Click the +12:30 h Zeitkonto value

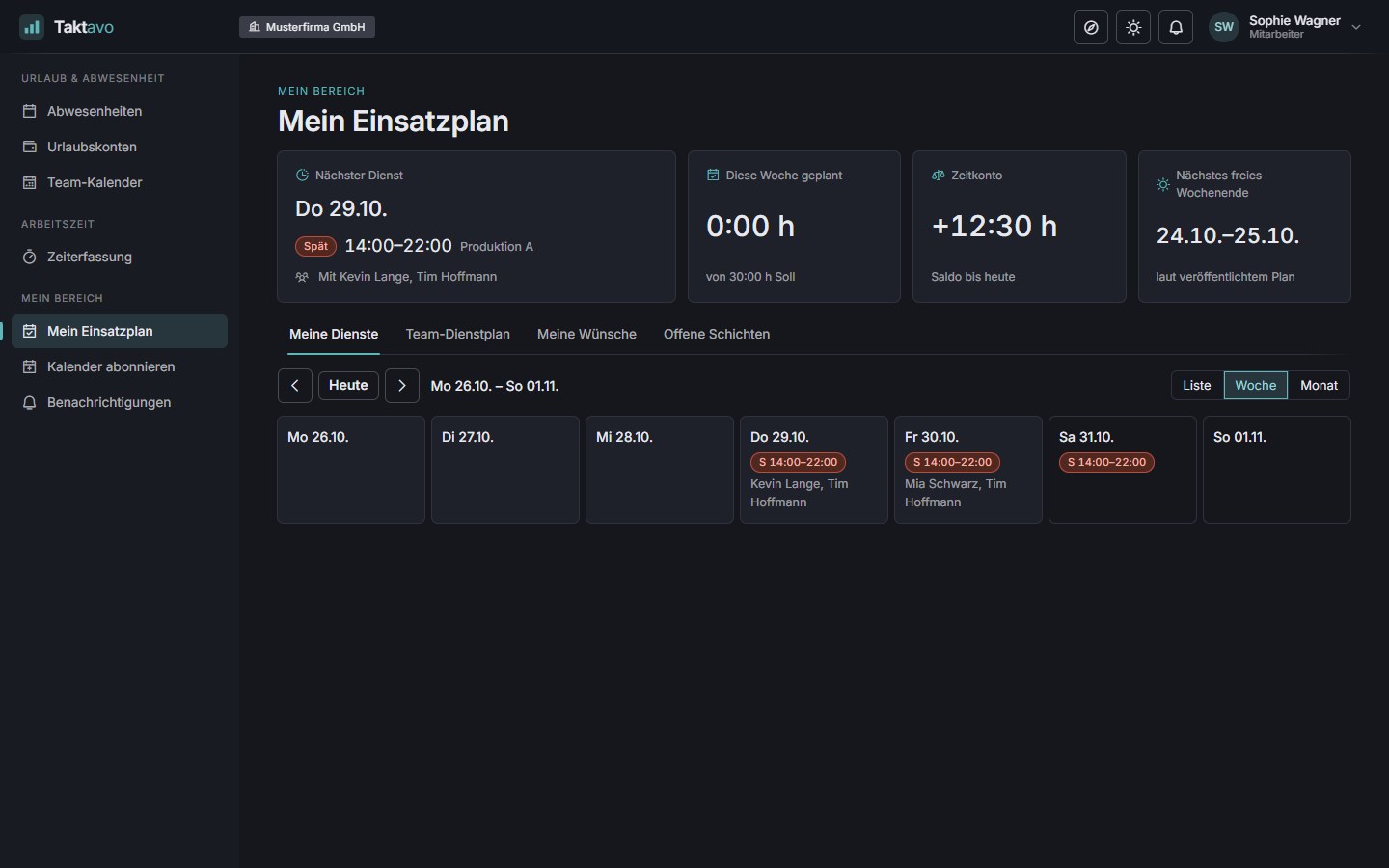click(994, 227)
